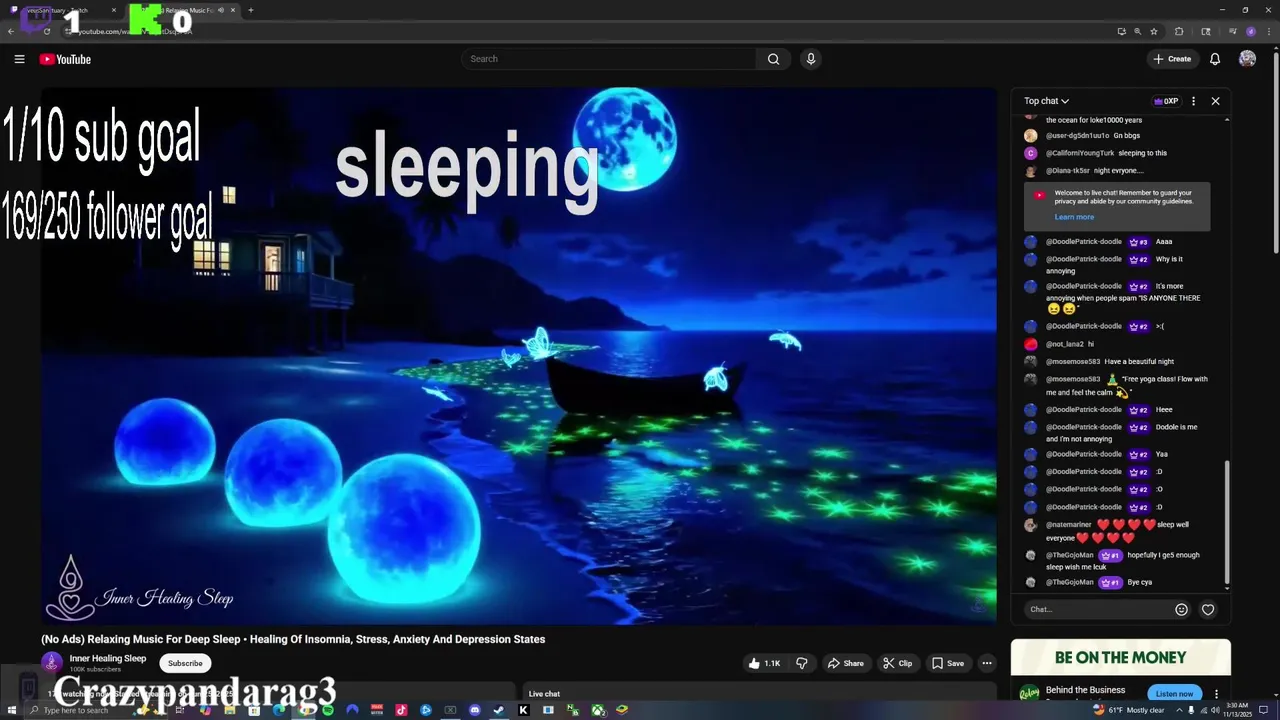Open Spotify from the taskbar
The height and width of the screenshot is (720, 1280).
(x=328, y=710)
